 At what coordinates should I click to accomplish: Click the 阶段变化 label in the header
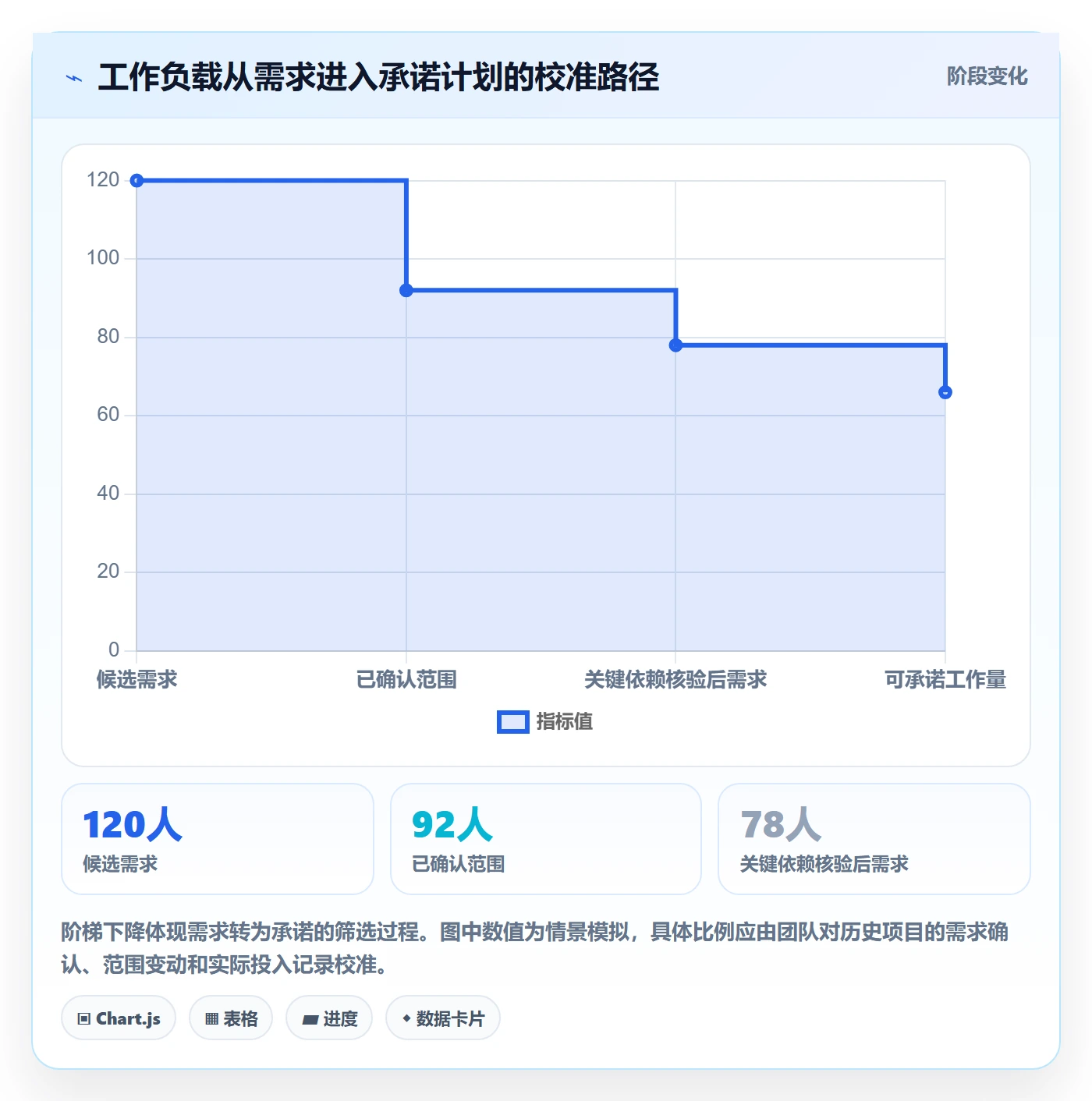point(987,76)
